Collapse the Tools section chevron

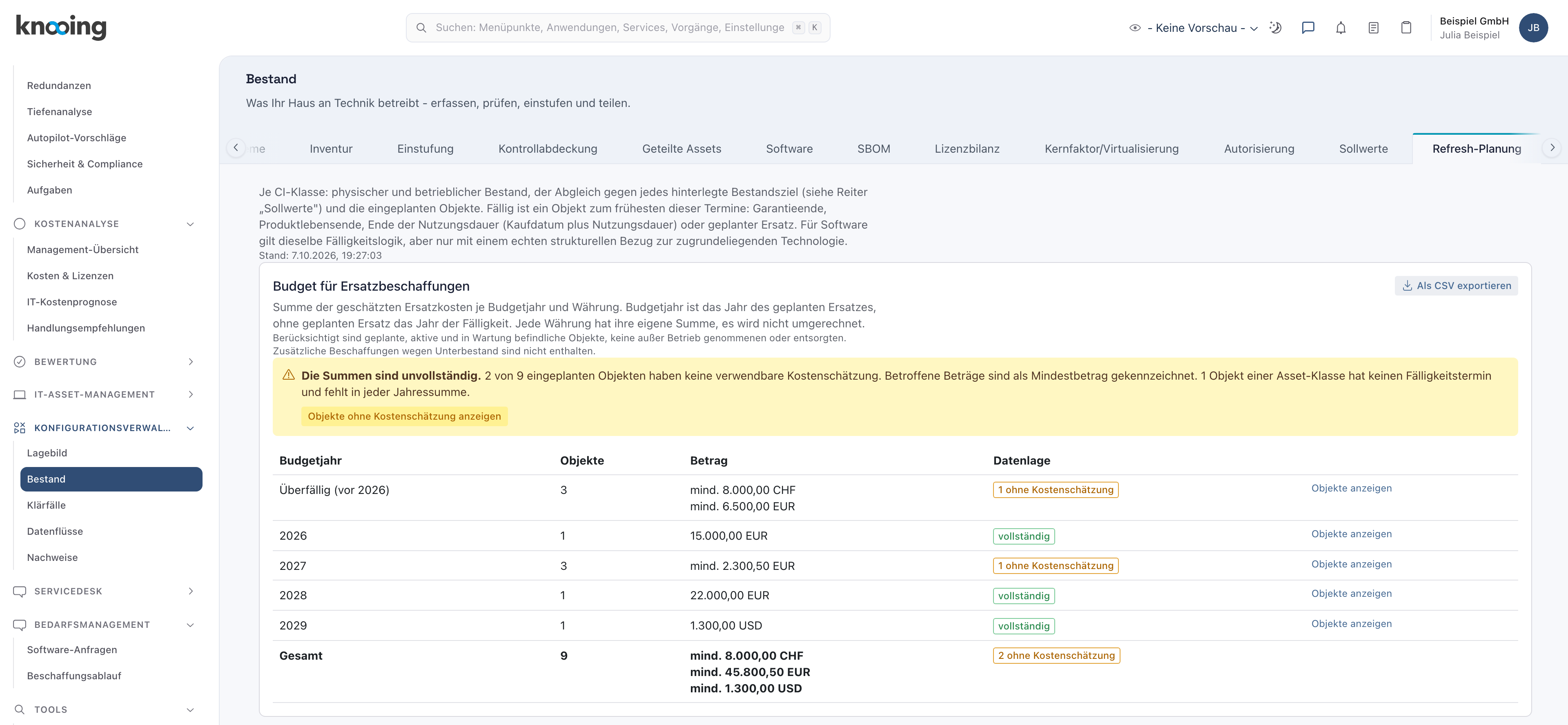coord(191,710)
